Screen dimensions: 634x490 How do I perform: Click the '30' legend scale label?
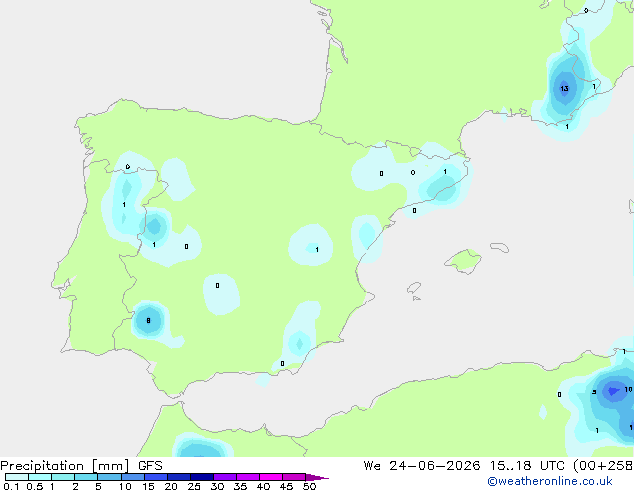217,486
